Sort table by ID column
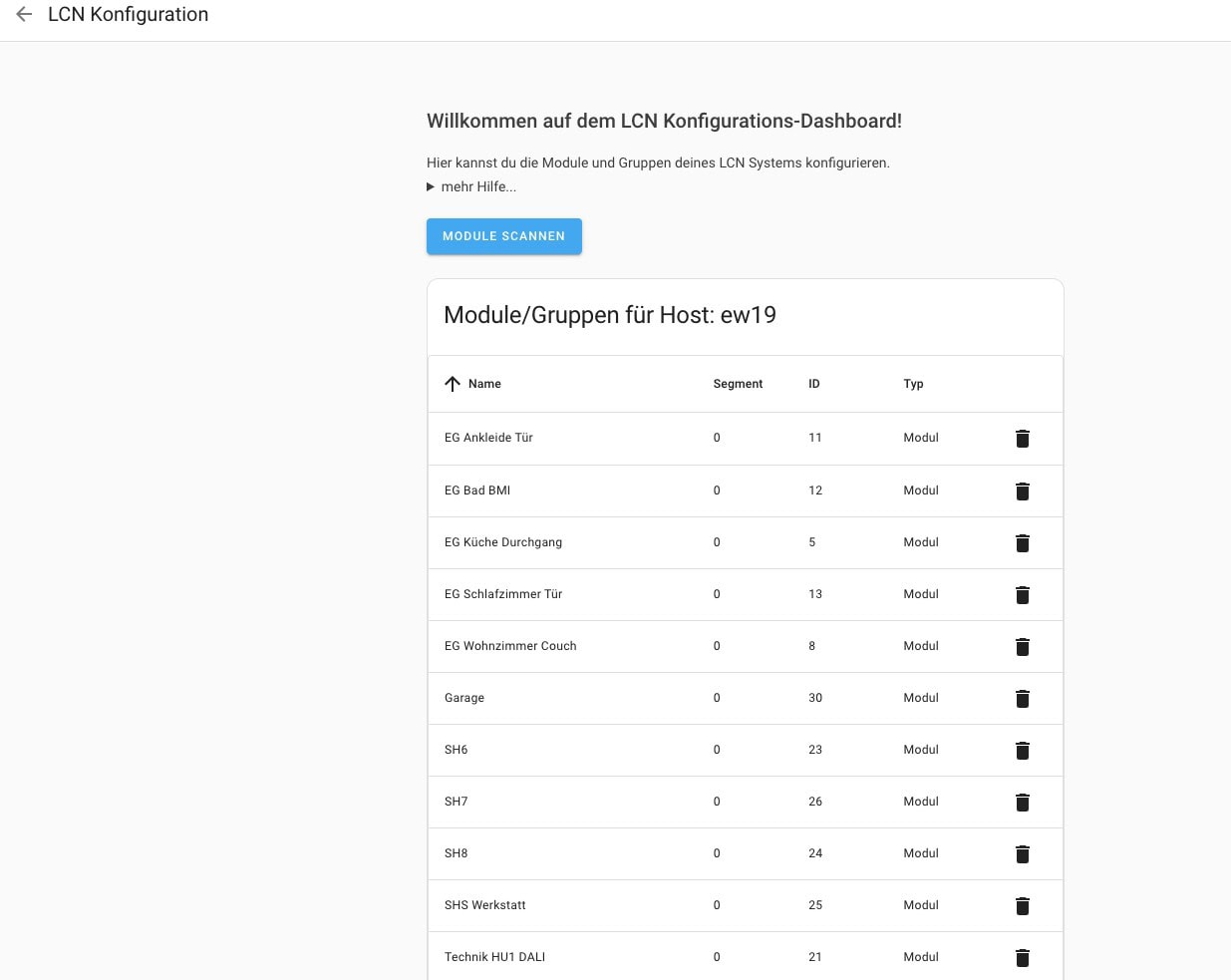Viewport: 1231px width, 980px height. [x=813, y=384]
